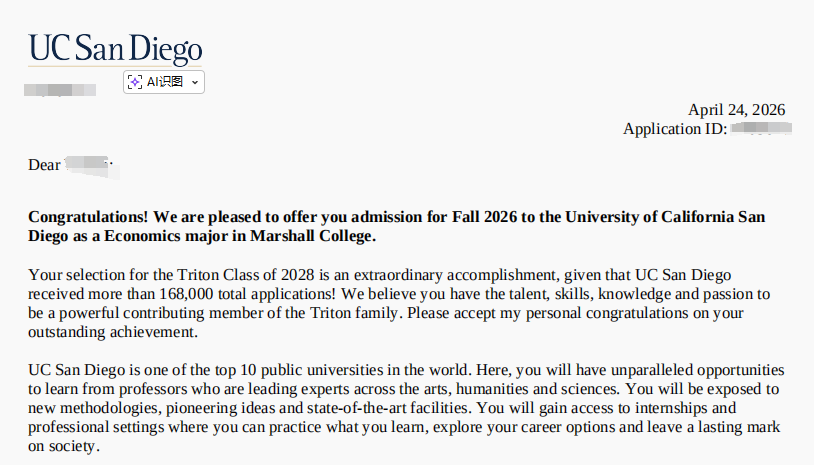Click the blurred text under the logo
The width and height of the screenshot is (814, 465).
click(x=60, y=89)
